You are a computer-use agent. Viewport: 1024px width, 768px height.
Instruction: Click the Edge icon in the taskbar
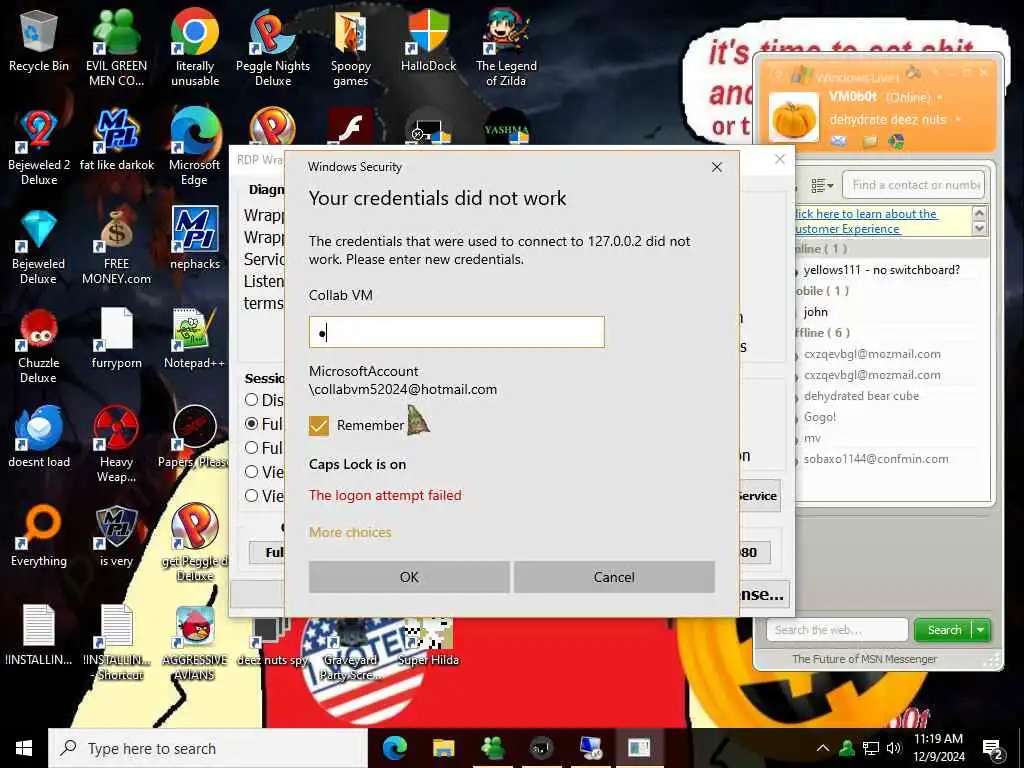point(394,748)
